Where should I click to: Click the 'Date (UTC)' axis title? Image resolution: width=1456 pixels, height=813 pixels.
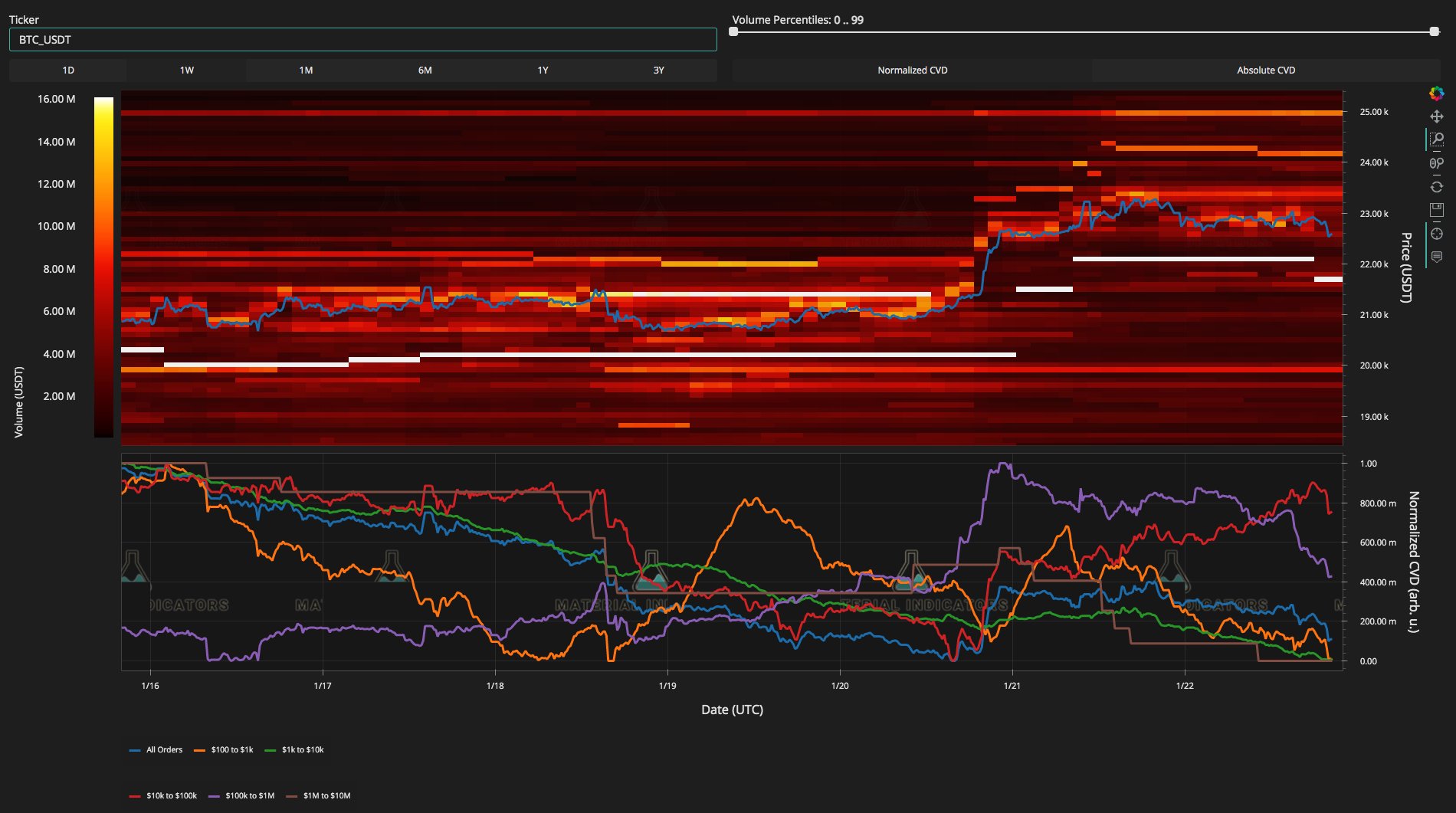coord(732,710)
